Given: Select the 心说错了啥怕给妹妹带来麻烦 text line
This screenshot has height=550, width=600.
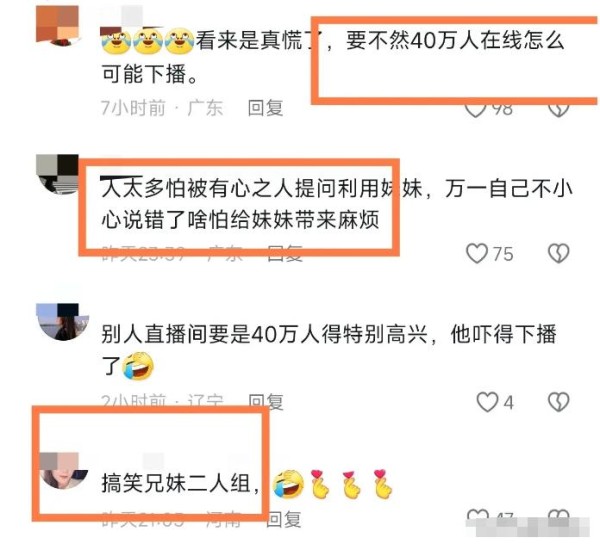Looking at the screenshot, I should point(240,220).
